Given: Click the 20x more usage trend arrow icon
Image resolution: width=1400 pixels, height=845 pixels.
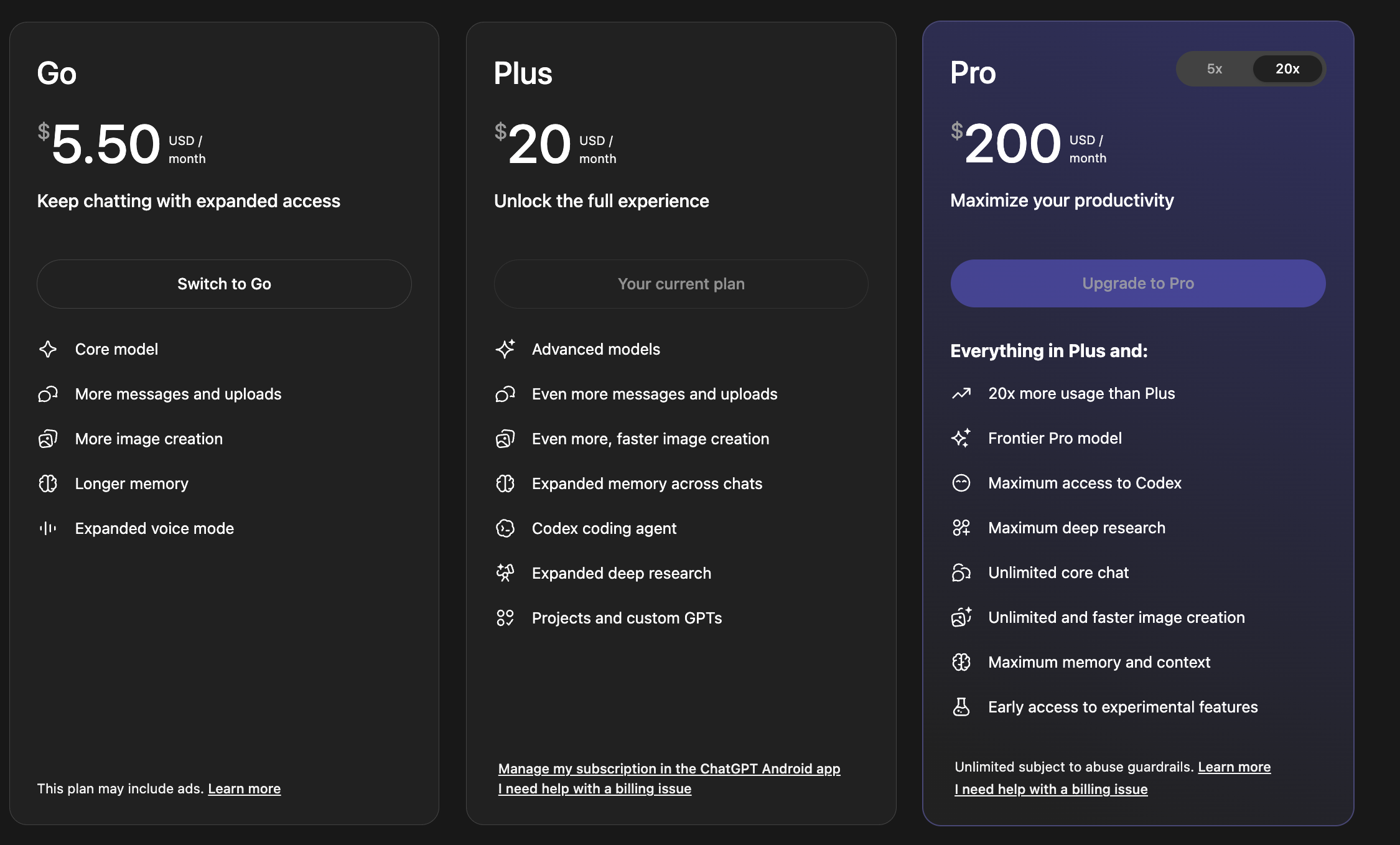Looking at the screenshot, I should tap(961, 393).
